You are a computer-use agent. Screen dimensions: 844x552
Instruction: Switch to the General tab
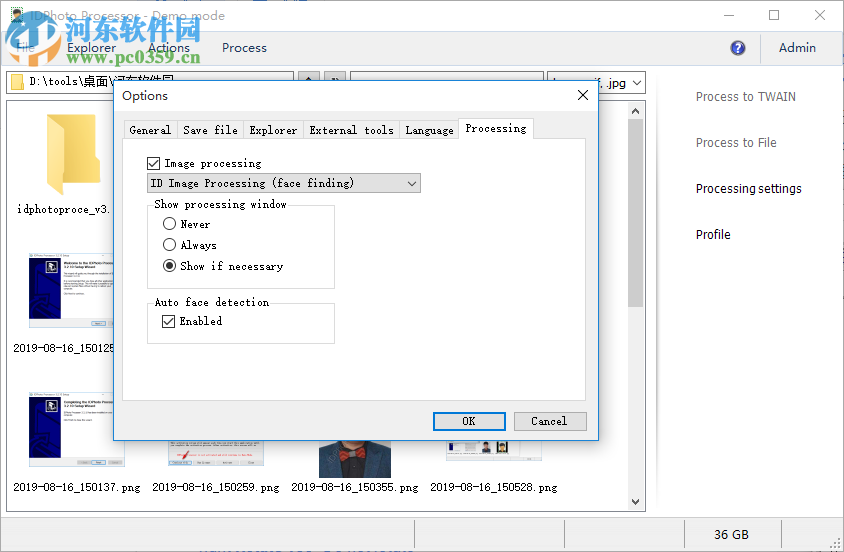click(x=150, y=130)
